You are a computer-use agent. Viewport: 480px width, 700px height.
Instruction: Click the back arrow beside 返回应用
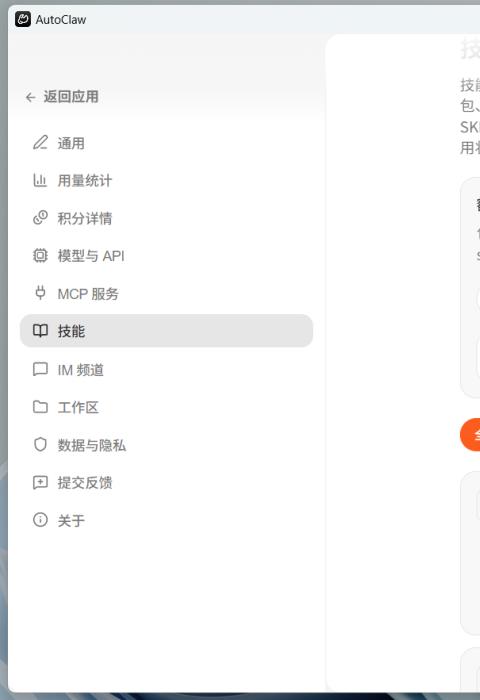tap(30, 97)
